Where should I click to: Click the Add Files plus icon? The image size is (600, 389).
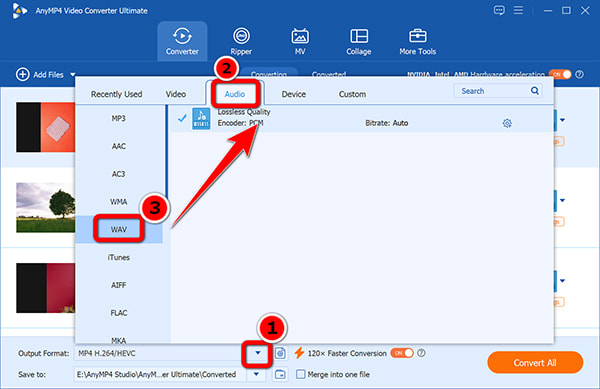23,74
